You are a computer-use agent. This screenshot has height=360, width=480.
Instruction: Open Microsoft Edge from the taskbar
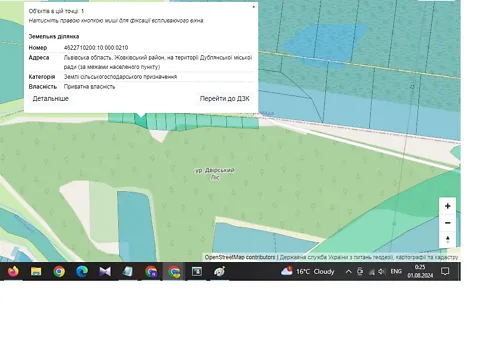coord(82,271)
